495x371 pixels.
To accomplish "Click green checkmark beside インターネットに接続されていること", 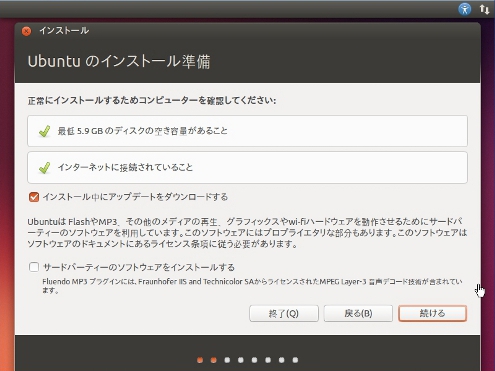I will (x=44, y=168).
